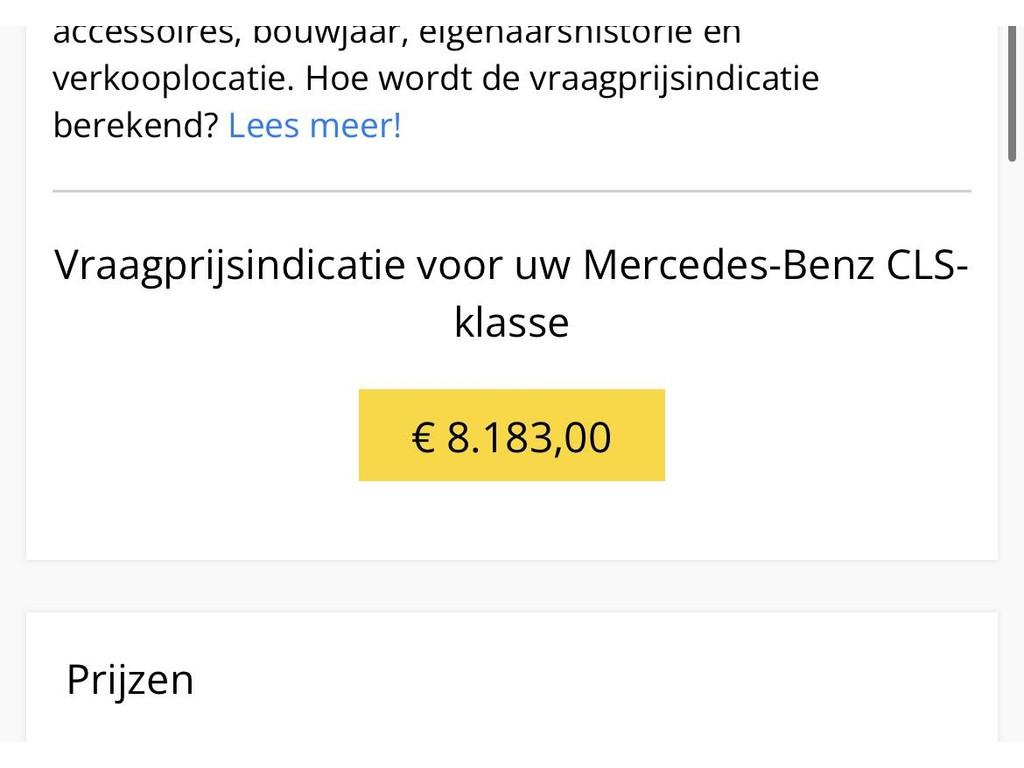The height and width of the screenshot is (768, 1024).
Task: Click the horizontal divider line under paragraph
Action: (x=511, y=191)
